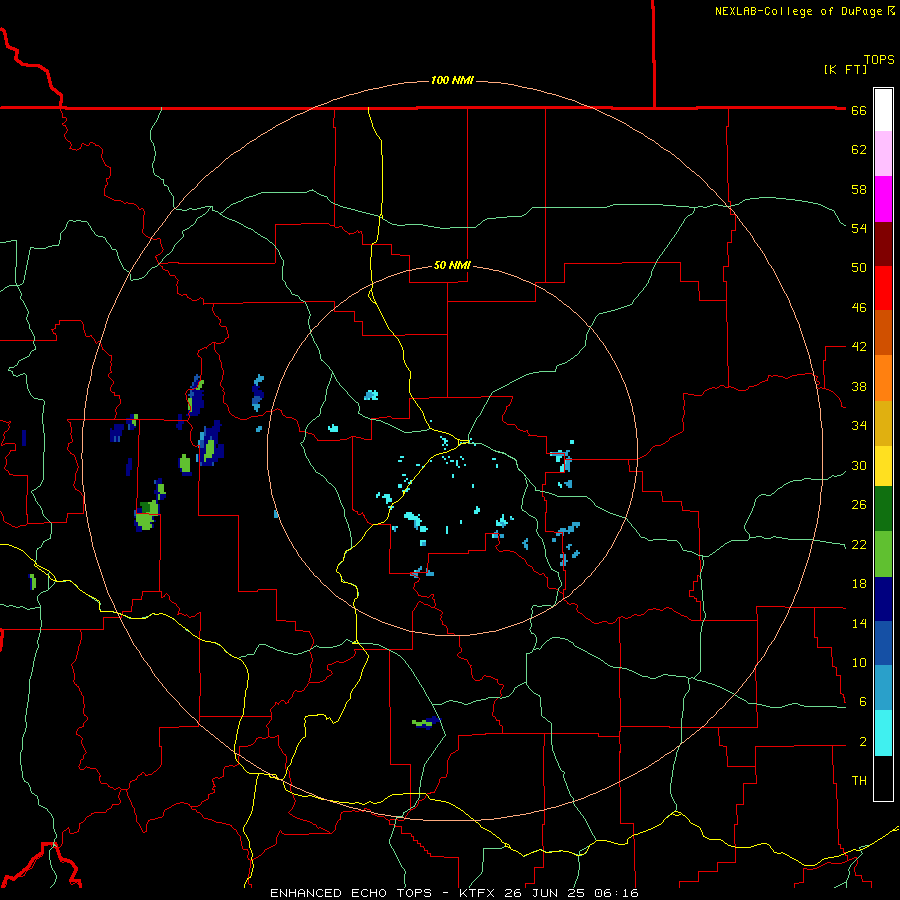This screenshot has width=900, height=900.
Task: Click the bright red legend swatch
Action: tap(883, 288)
